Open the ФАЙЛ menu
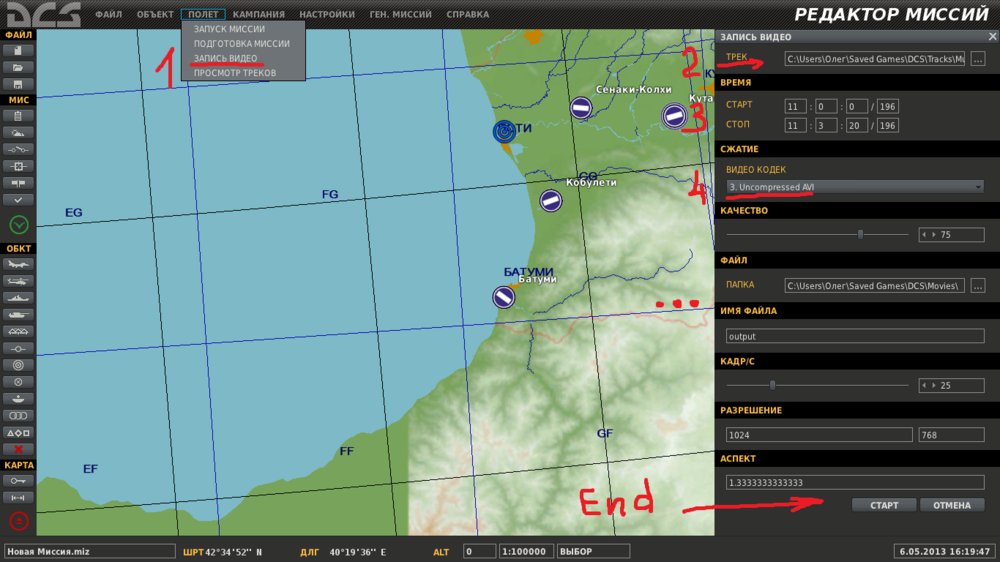The image size is (1000, 562). pos(108,14)
